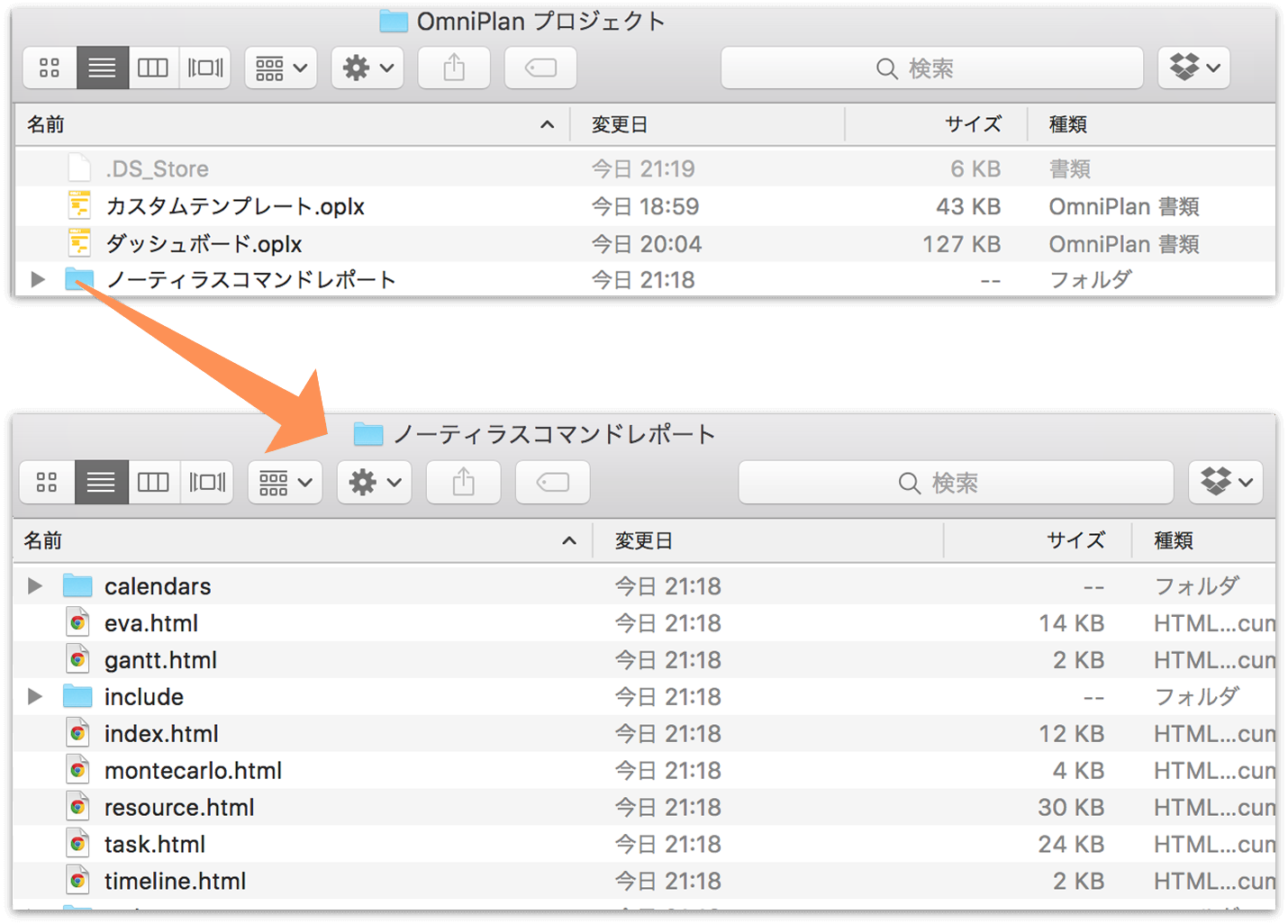Viewport: 1288px width, 924px height.
Task: Expand the include folder triangle
Action: coord(35,696)
